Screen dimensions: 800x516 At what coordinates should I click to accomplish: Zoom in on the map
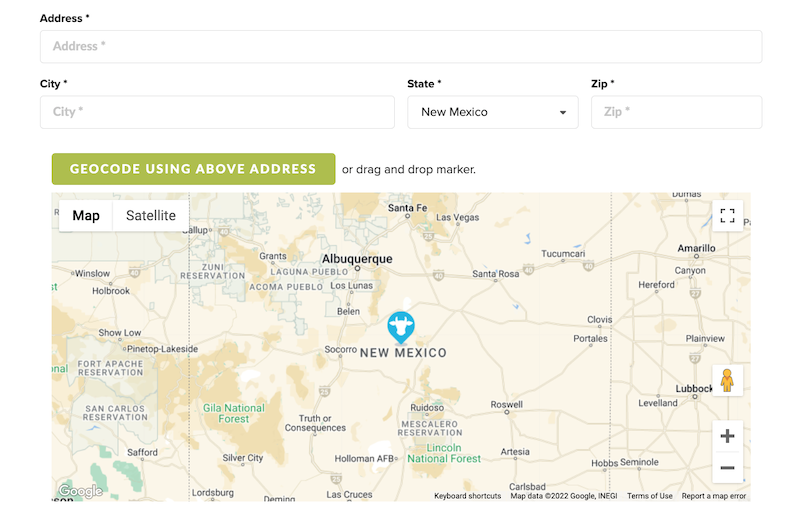tap(727, 436)
